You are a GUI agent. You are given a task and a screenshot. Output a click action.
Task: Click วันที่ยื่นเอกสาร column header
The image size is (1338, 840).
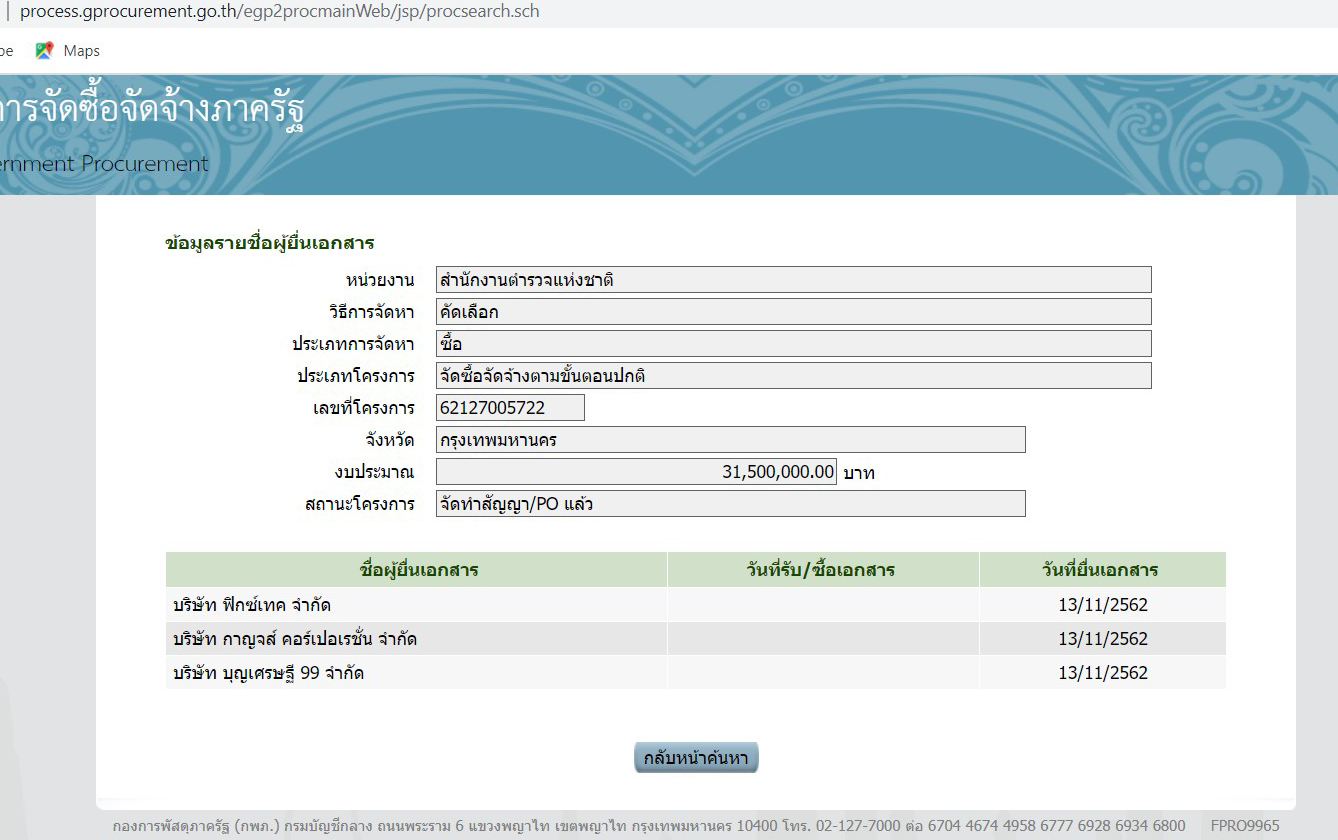1101,570
